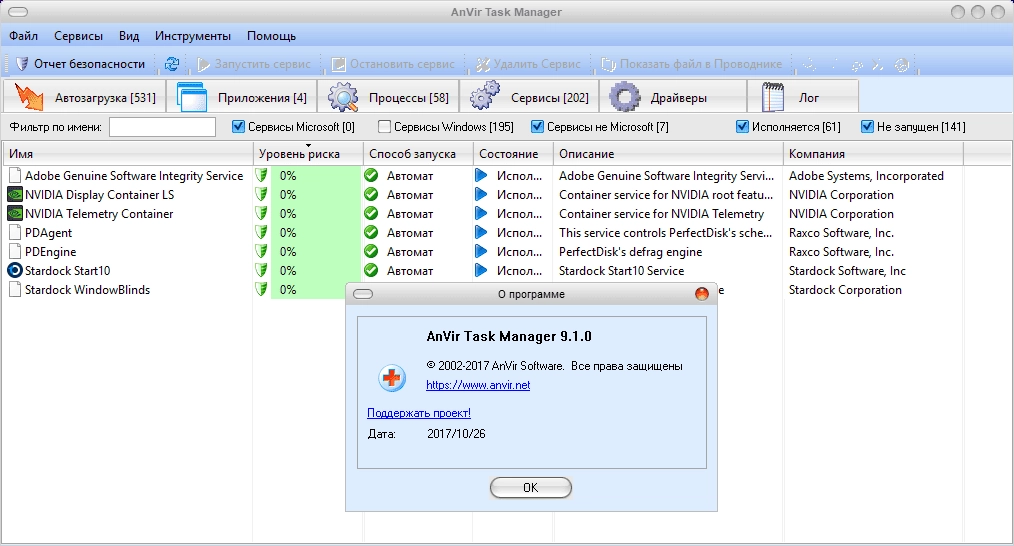Open the Помощь menu
The image size is (1014, 546).
(272, 36)
